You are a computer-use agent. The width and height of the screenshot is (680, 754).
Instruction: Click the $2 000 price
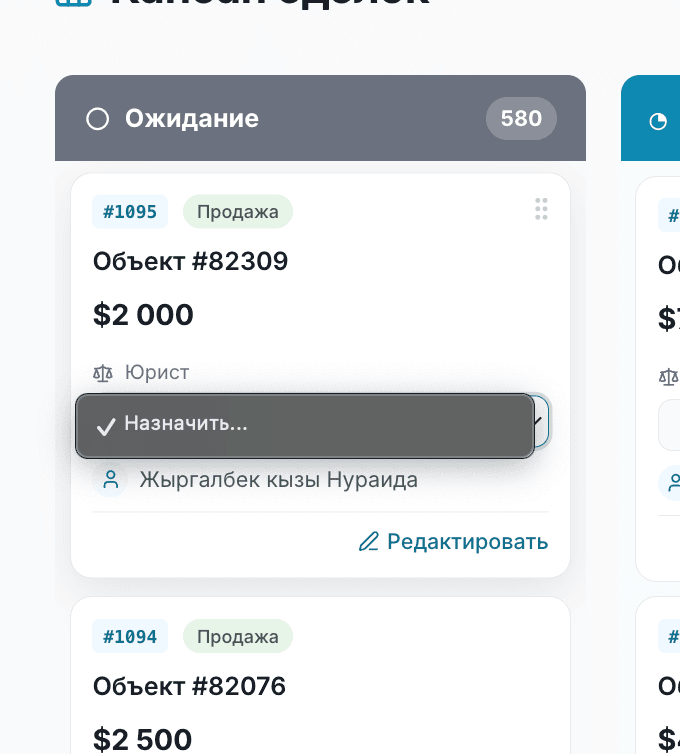pos(143,315)
